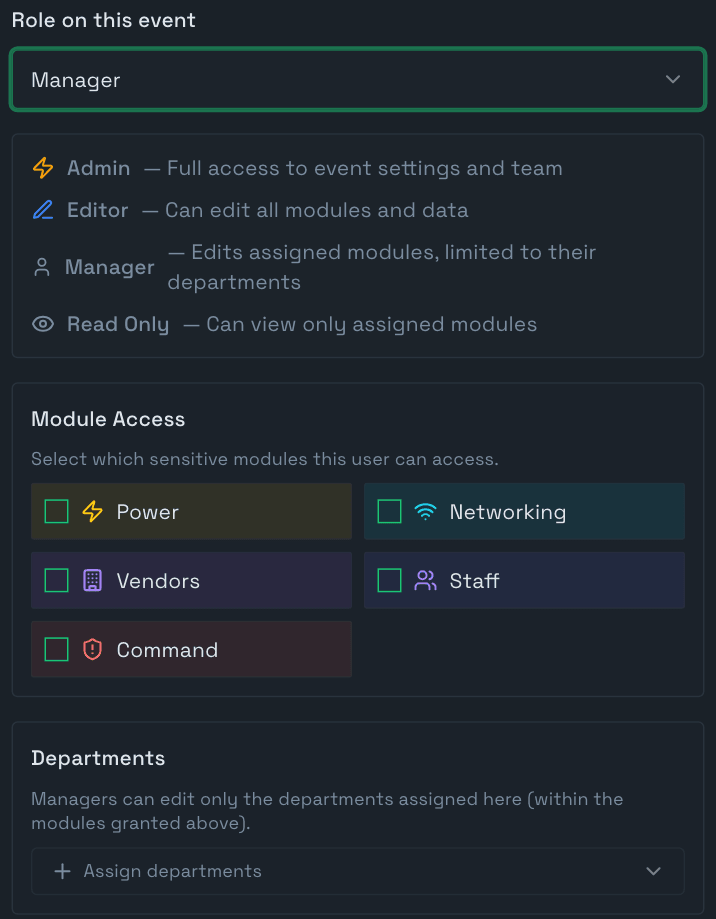Click the Networking module label
The image size is (716, 919).
click(507, 512)
